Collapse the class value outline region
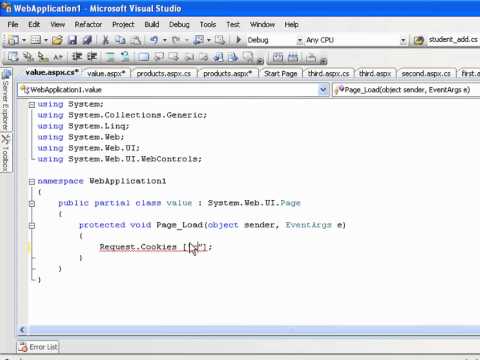The width and height of the screenshot is (480, 360). pos(32,204)
